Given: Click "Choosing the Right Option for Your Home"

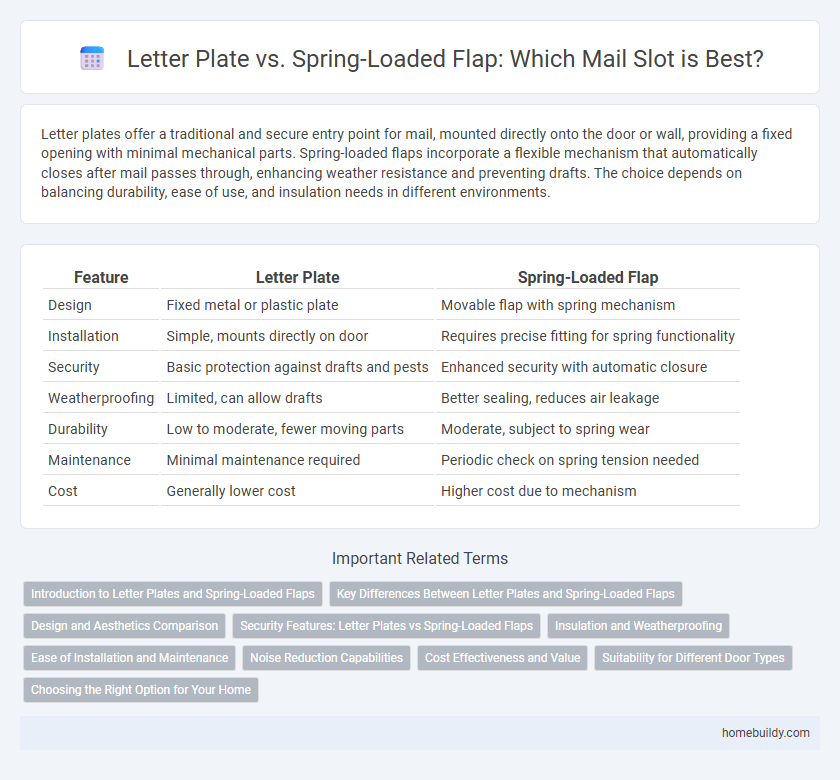Looking at the screenshot, I should [x=140, y=690].
